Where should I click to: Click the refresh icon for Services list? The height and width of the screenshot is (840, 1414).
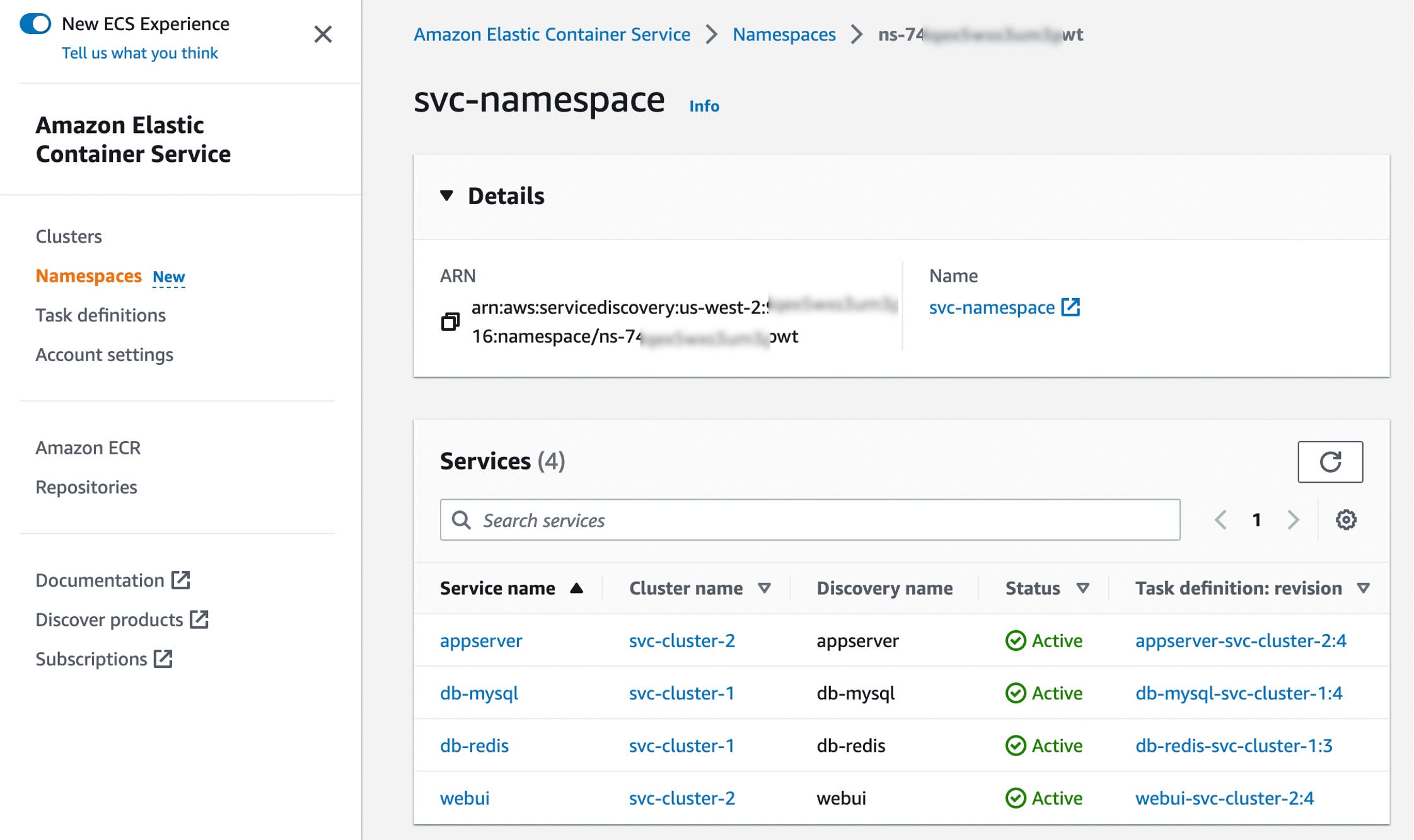pyautogui.click(x=1330, y=462)
